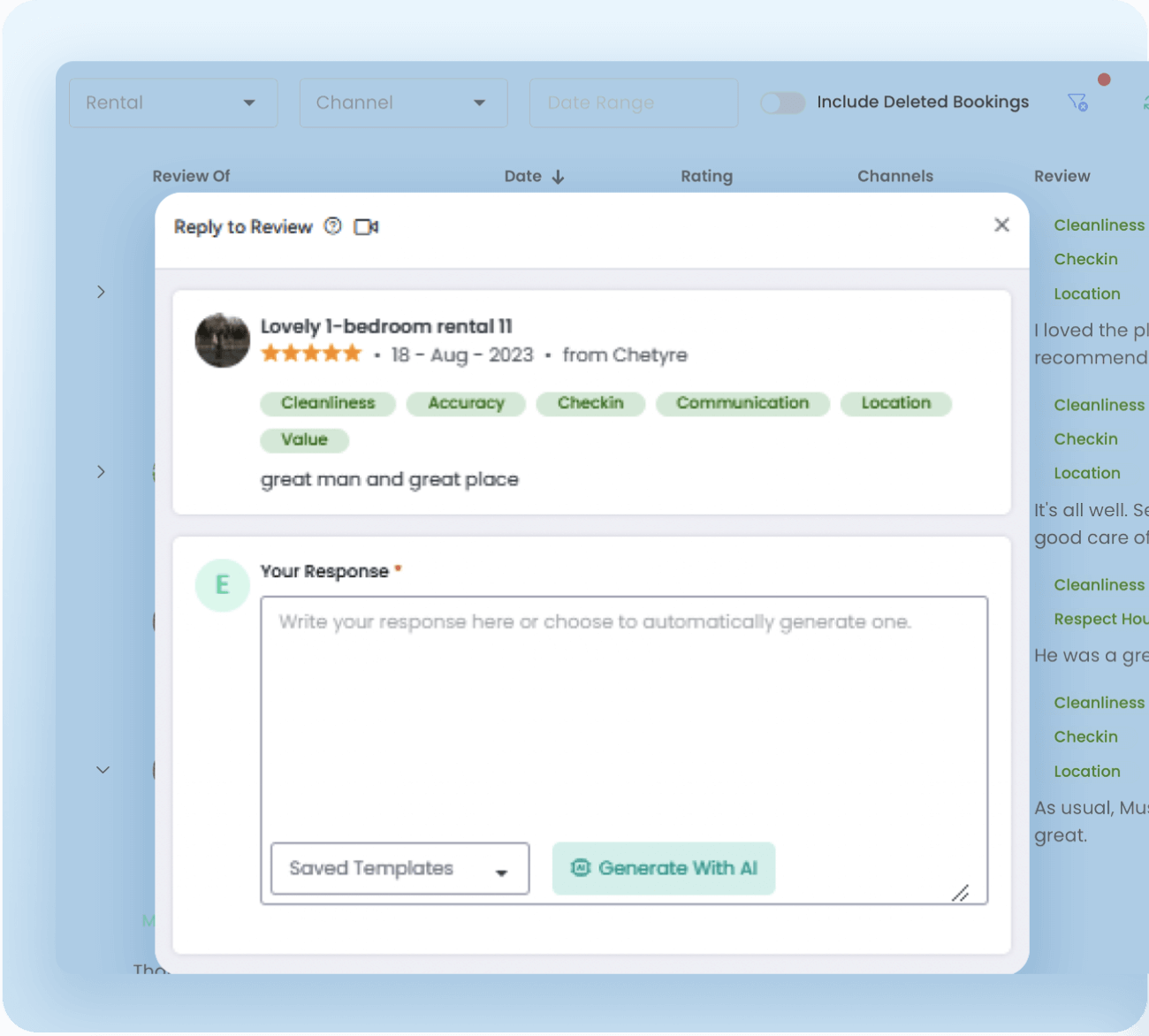Click the five-star rating icons
Viewport: 1149px width, 1036px height.
click(311, 354)
